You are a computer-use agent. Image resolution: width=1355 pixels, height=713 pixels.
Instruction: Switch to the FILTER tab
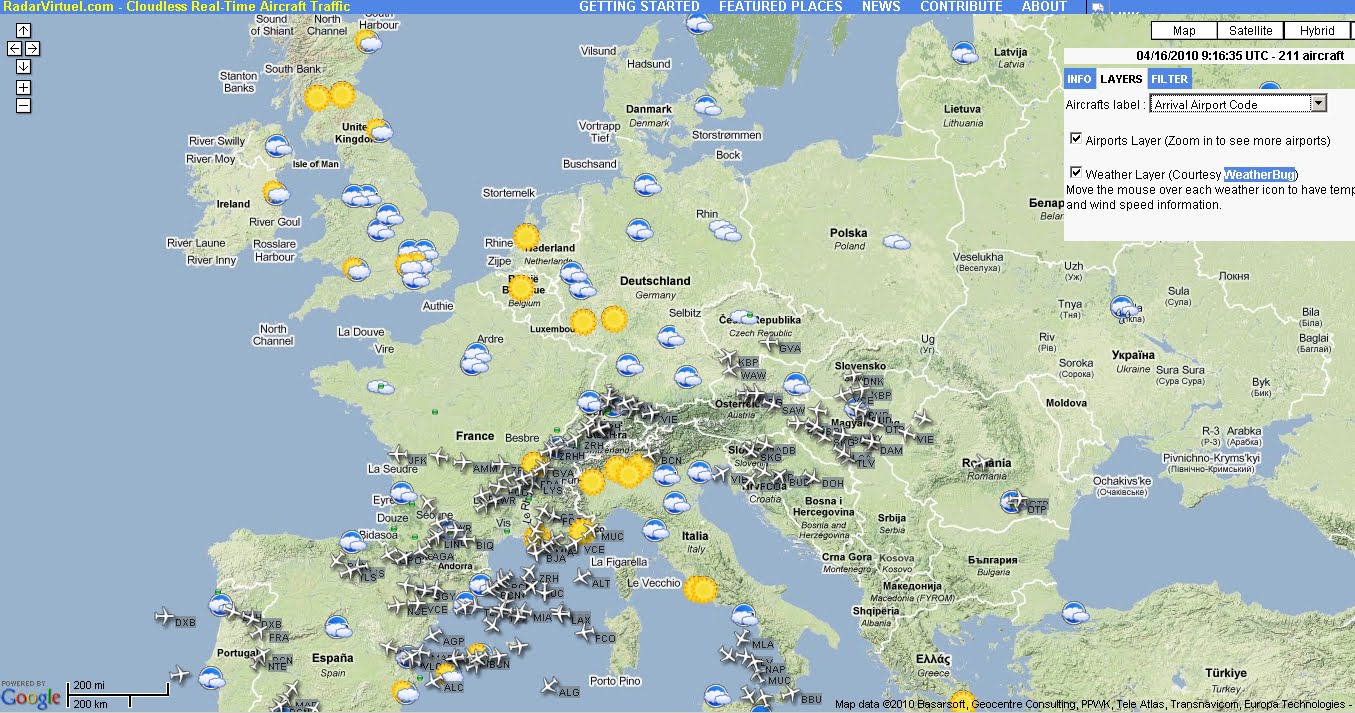click(x=1170, y=78)
